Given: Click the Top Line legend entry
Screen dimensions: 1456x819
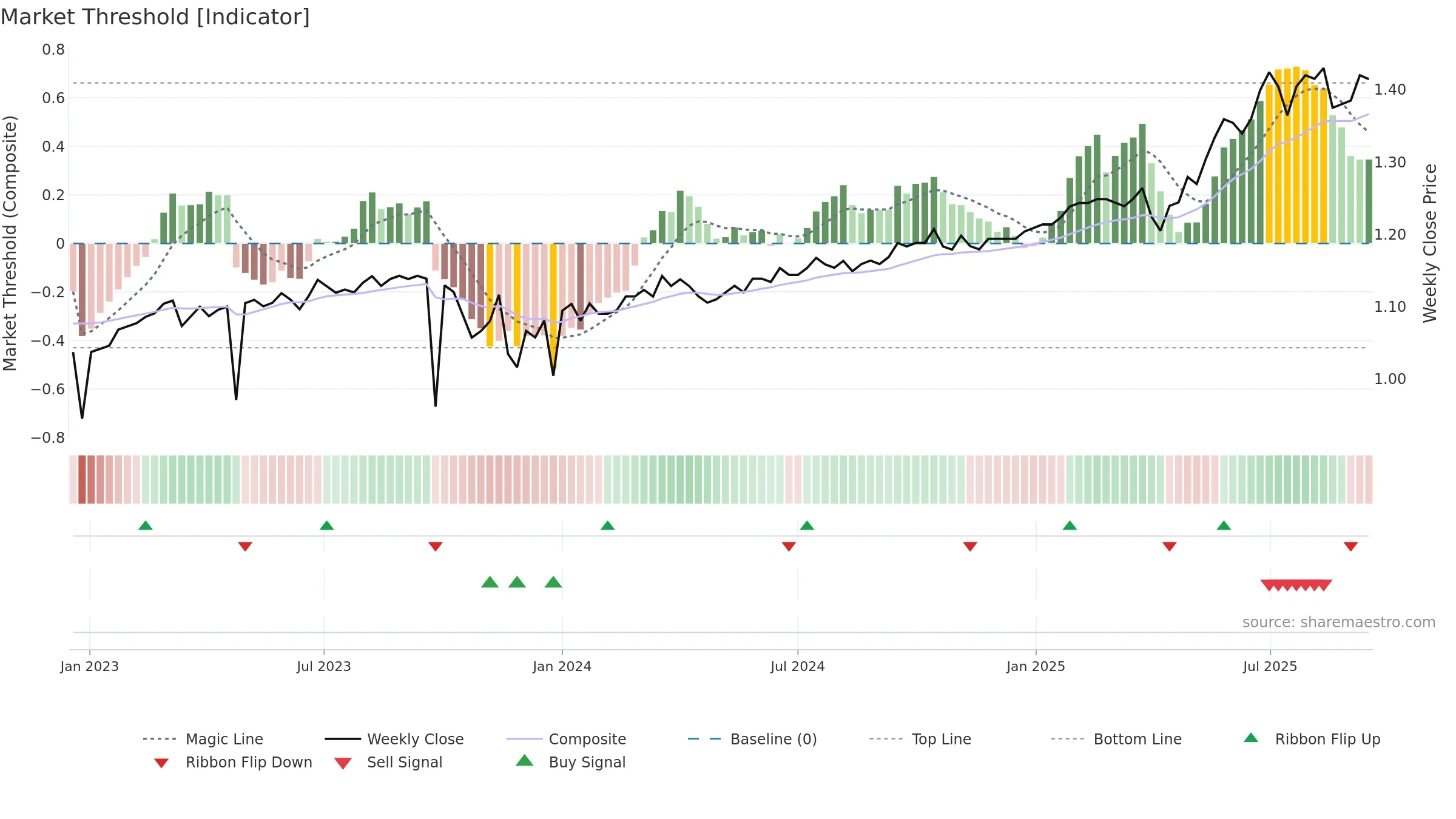Looking at the screenshot, I should click(x=920, y=740).
